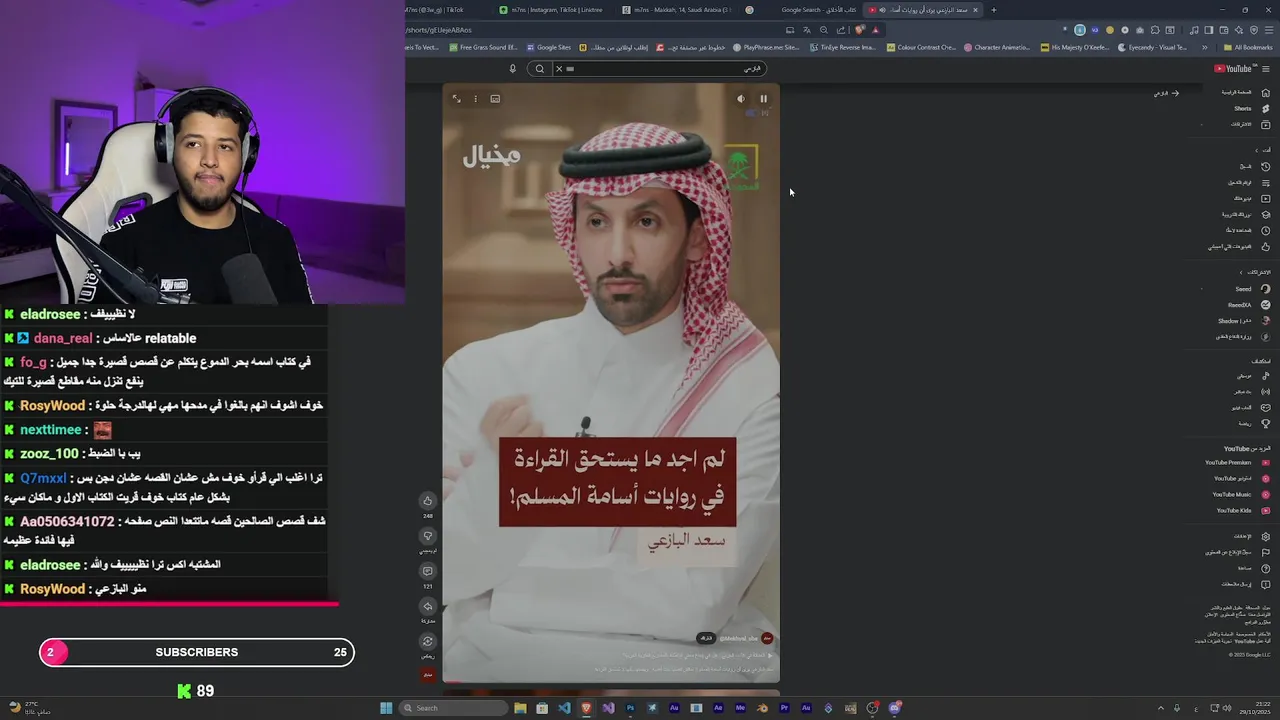The height and width of the screenshot is (720, 1280).
Task: Clear the YouTube search text
Action: (x=559, y=69)
